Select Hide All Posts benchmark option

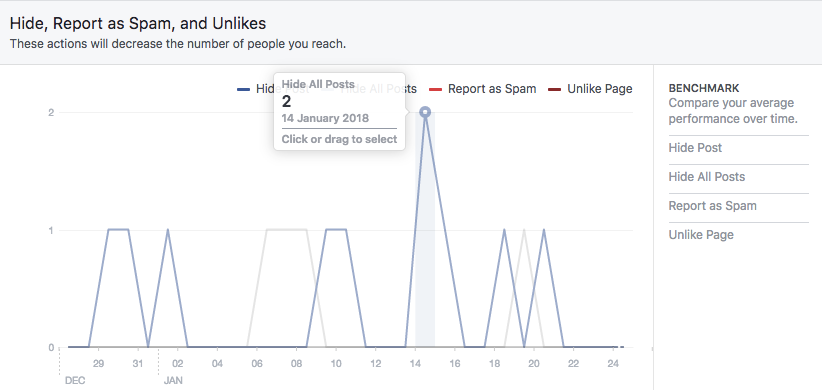(707, 177)
